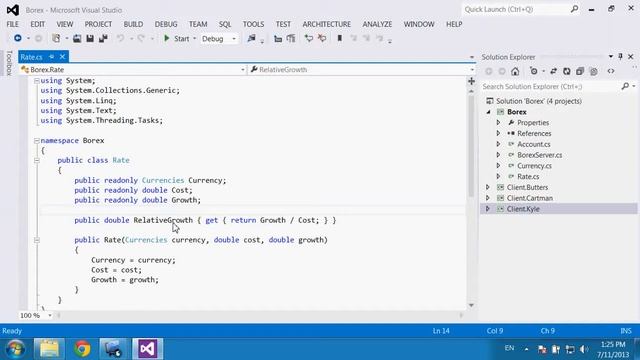Open the WINDOW menu

pos(419,24)
